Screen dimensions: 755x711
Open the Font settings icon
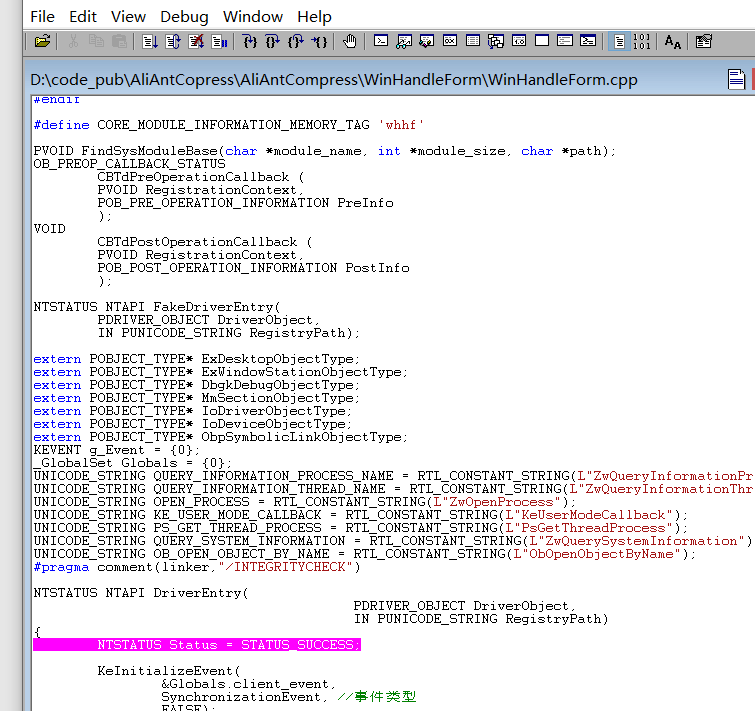click(673, 42)
